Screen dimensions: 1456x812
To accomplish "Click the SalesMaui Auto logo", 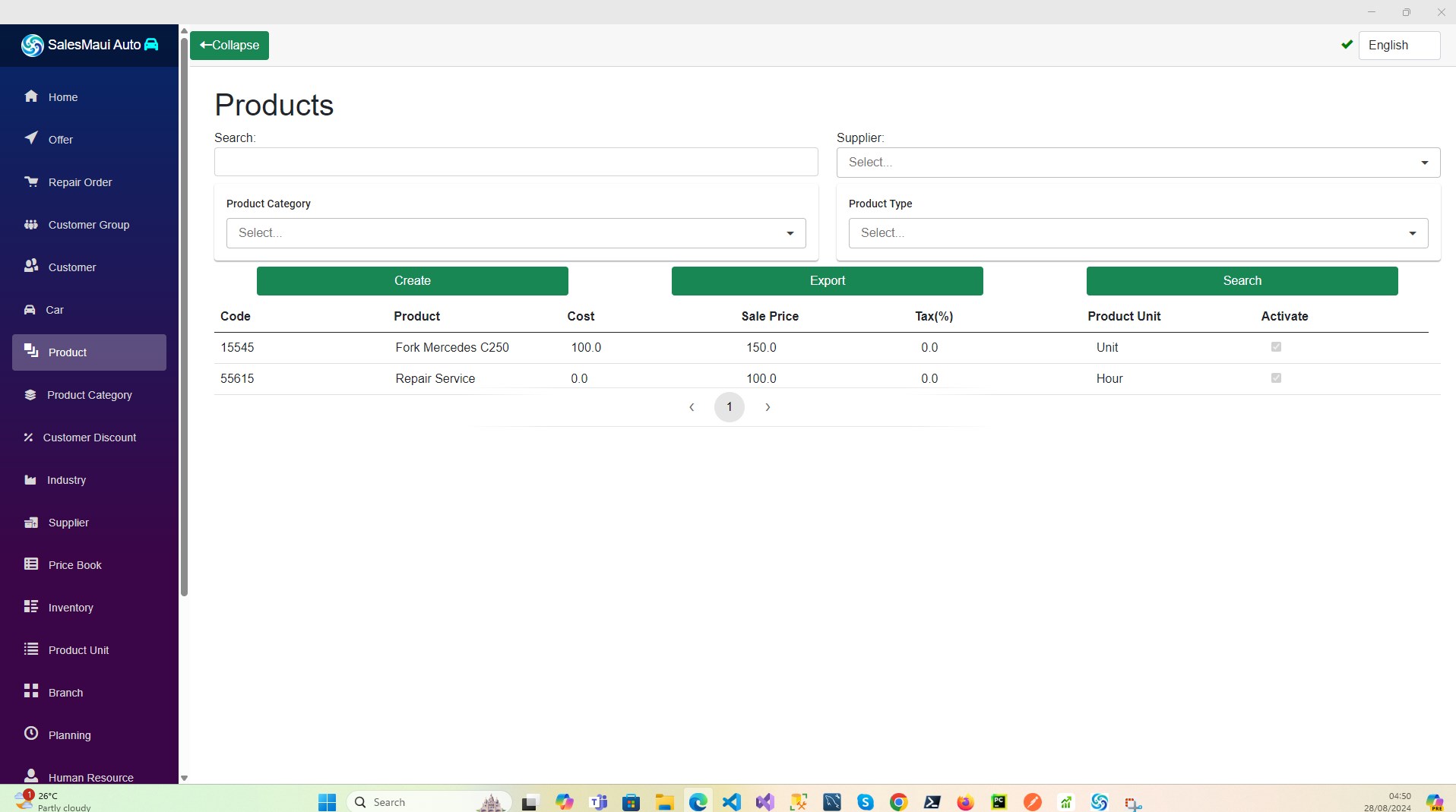I will [x=90, y=45].
